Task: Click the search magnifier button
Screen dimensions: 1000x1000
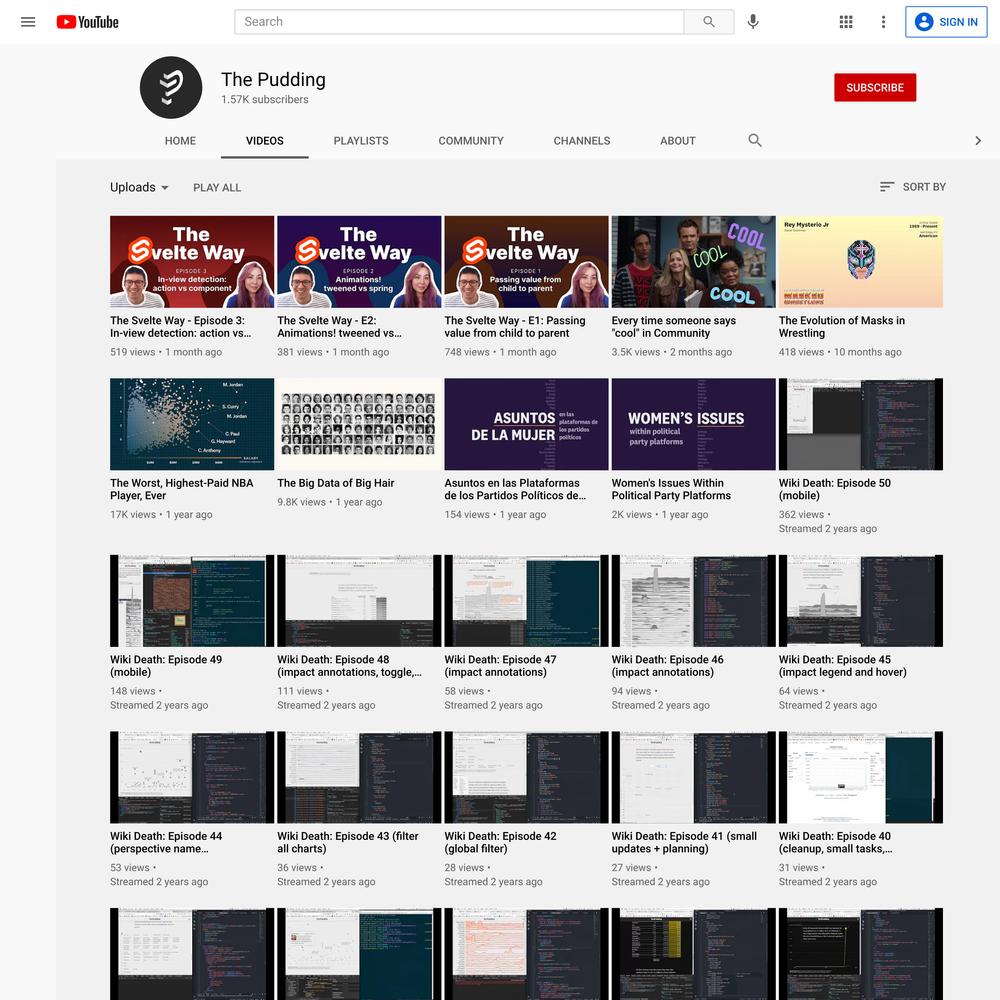Action: coord(709,22)
